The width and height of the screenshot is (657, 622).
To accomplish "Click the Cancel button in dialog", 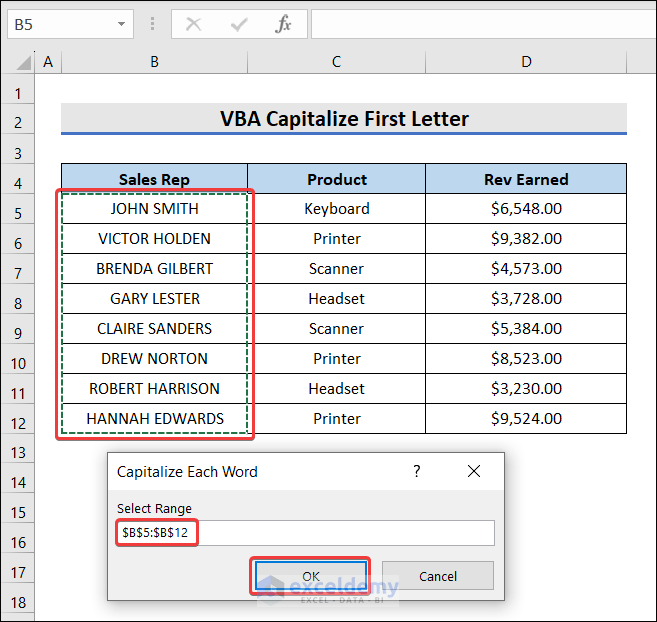I will (x=438, y=576).
